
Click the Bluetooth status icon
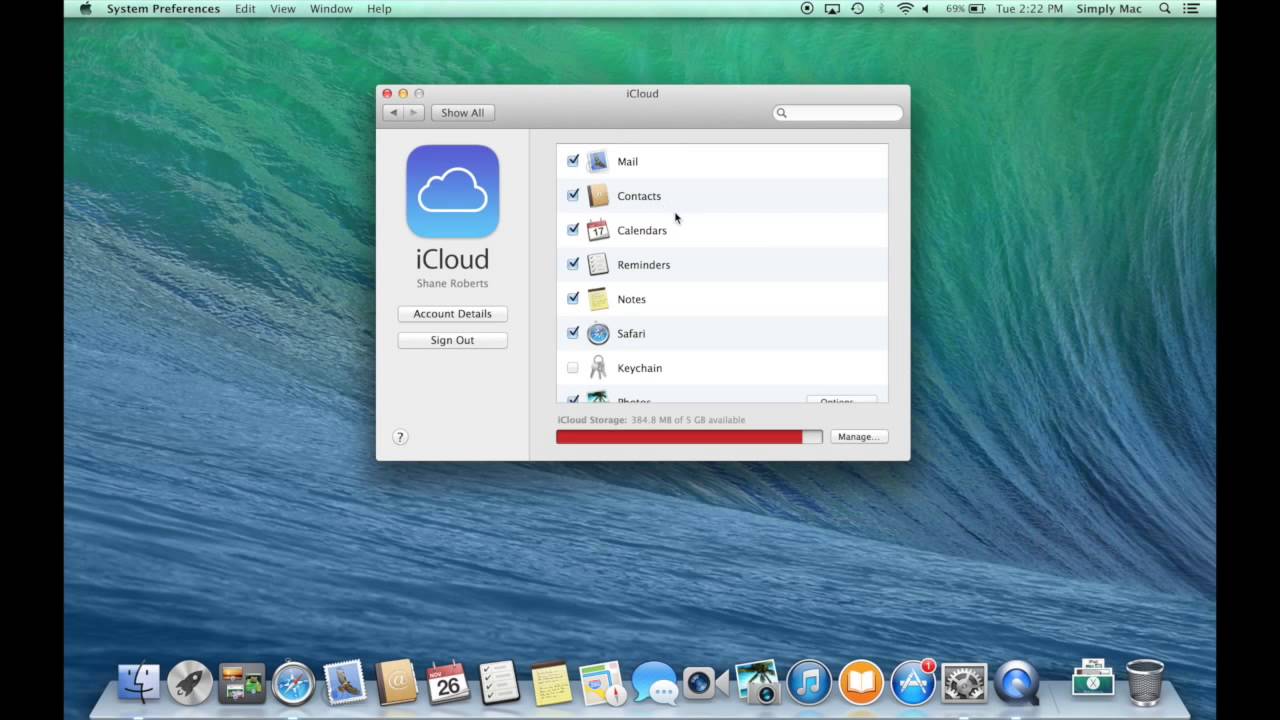881,8
